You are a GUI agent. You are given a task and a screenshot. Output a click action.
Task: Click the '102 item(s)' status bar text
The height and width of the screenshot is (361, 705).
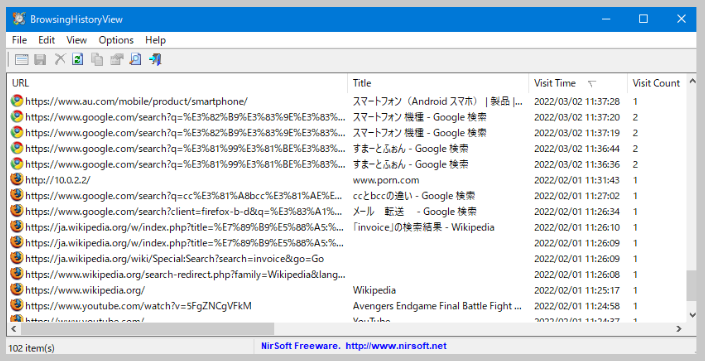pyautogui.click(x=31, y=348)
